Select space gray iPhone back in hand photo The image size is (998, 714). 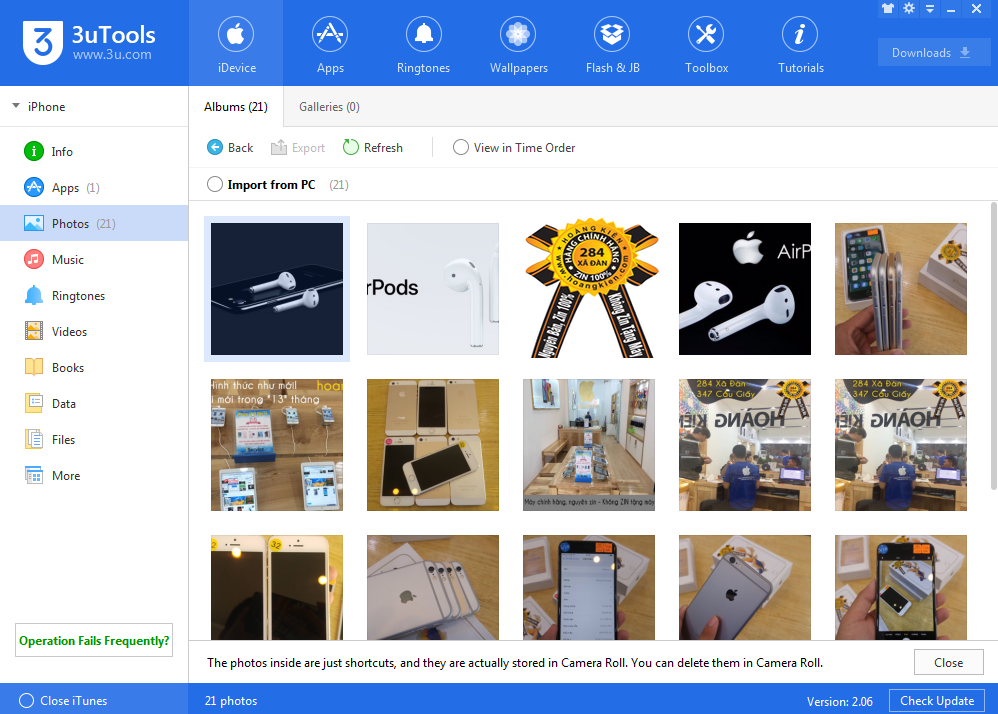coord(745,587)
